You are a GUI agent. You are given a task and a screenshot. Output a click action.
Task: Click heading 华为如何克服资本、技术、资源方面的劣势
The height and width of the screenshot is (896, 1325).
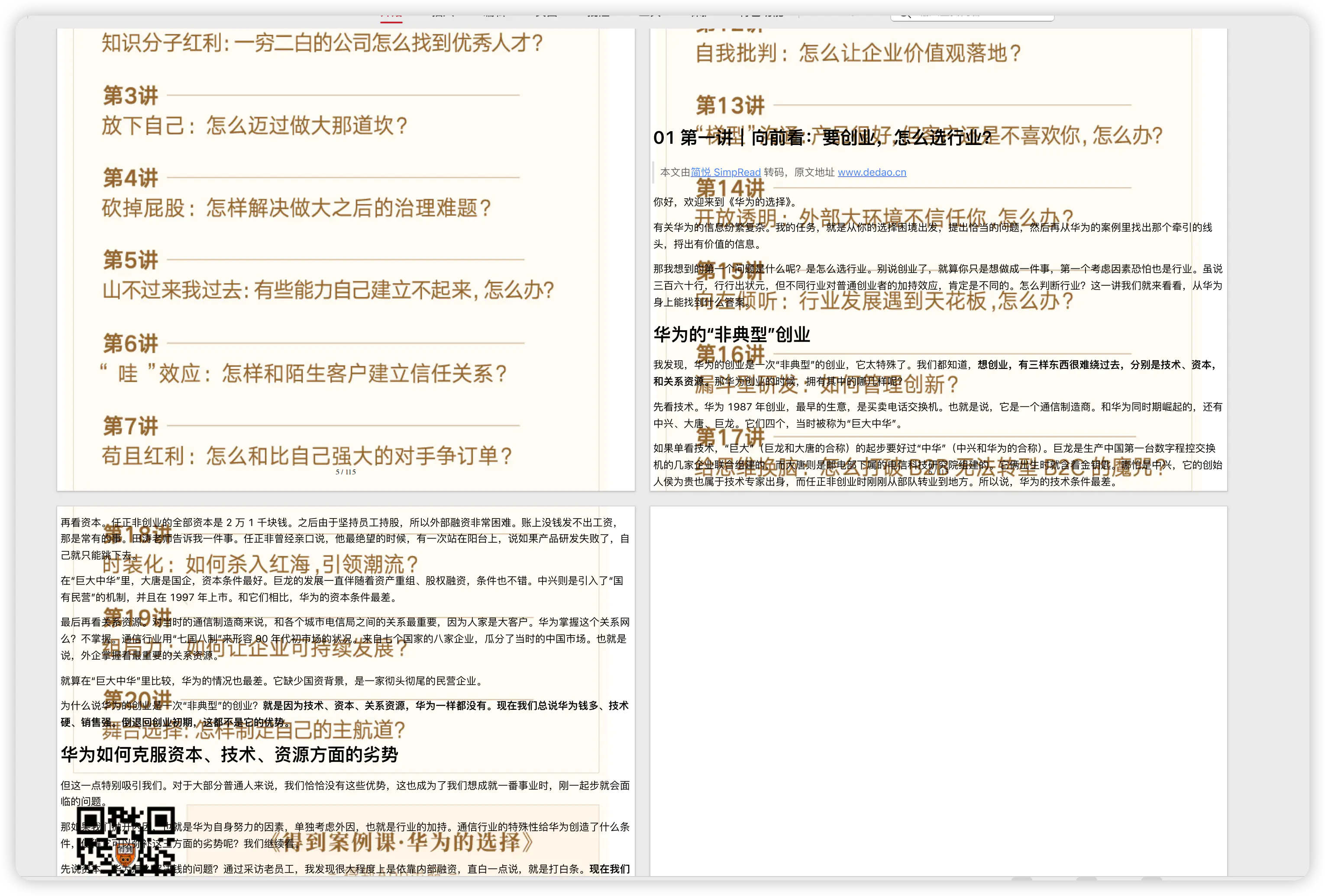pos(229,754)
